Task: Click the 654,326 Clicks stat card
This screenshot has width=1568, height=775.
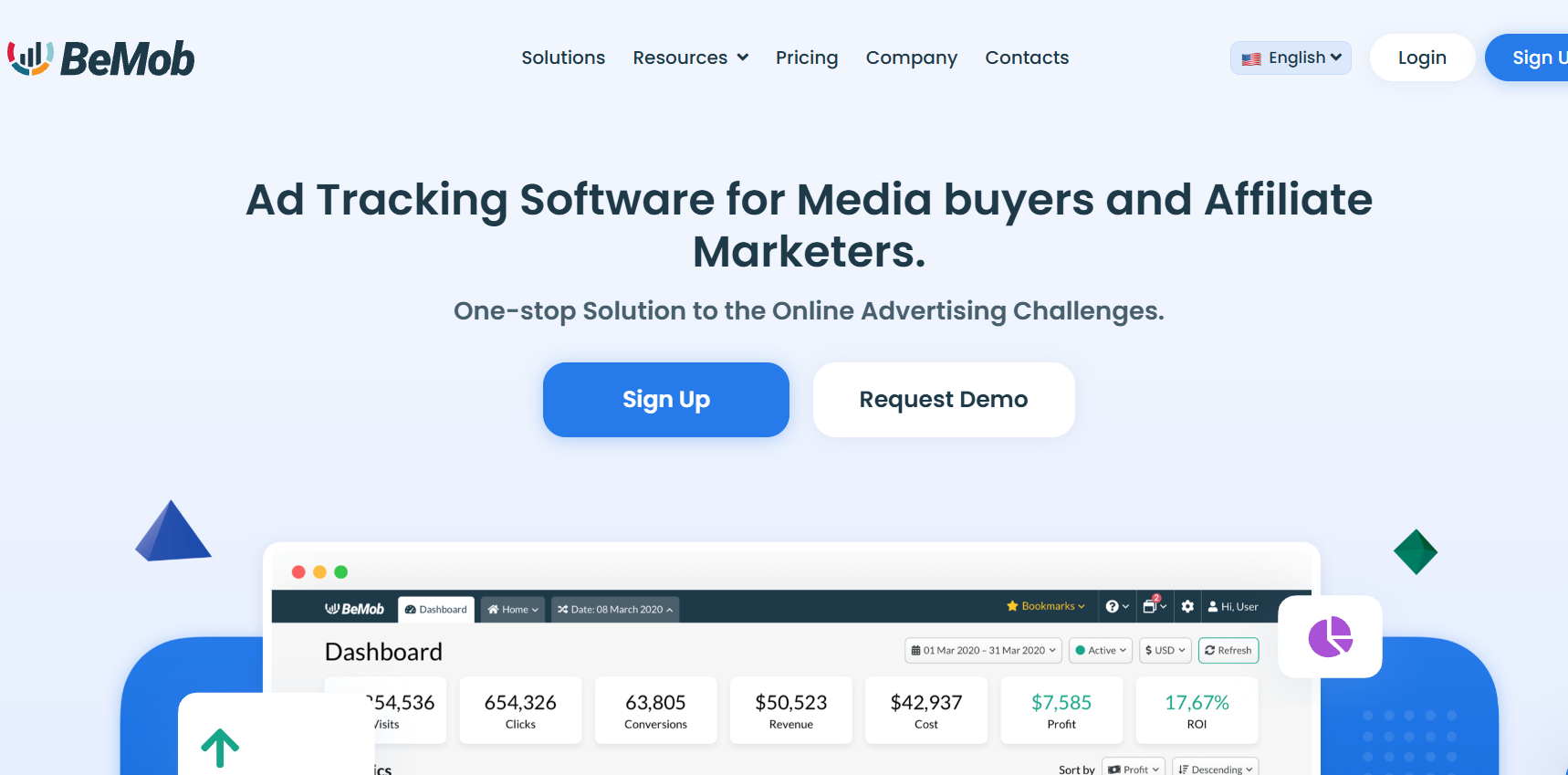Action: tap(520, 710)
